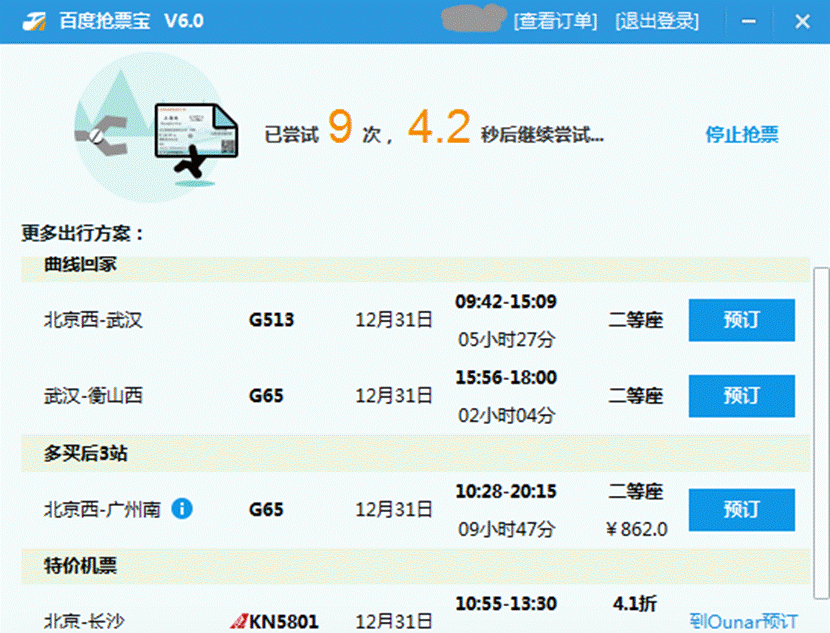Click the vertical scrollbar of the plans list
This screenshot has height=633, width=830.
coord(821,433)
